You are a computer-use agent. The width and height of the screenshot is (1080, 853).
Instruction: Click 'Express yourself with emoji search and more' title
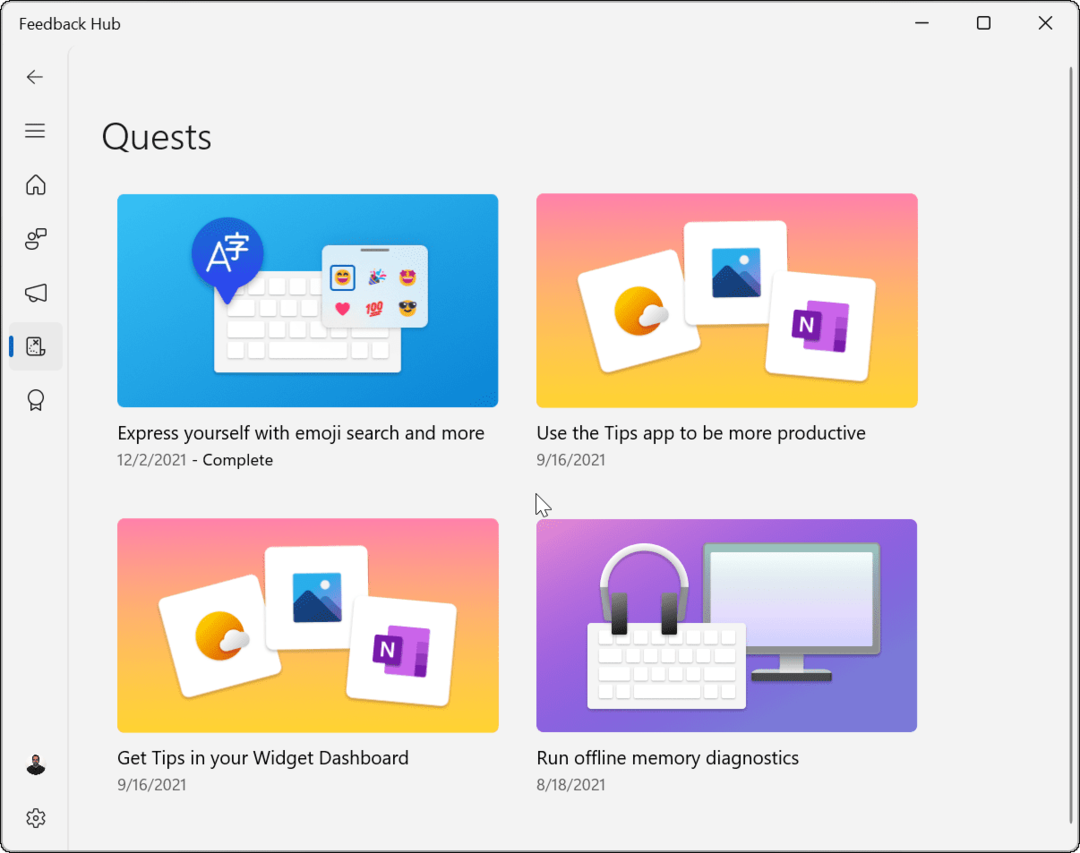[x=300, y=433]
